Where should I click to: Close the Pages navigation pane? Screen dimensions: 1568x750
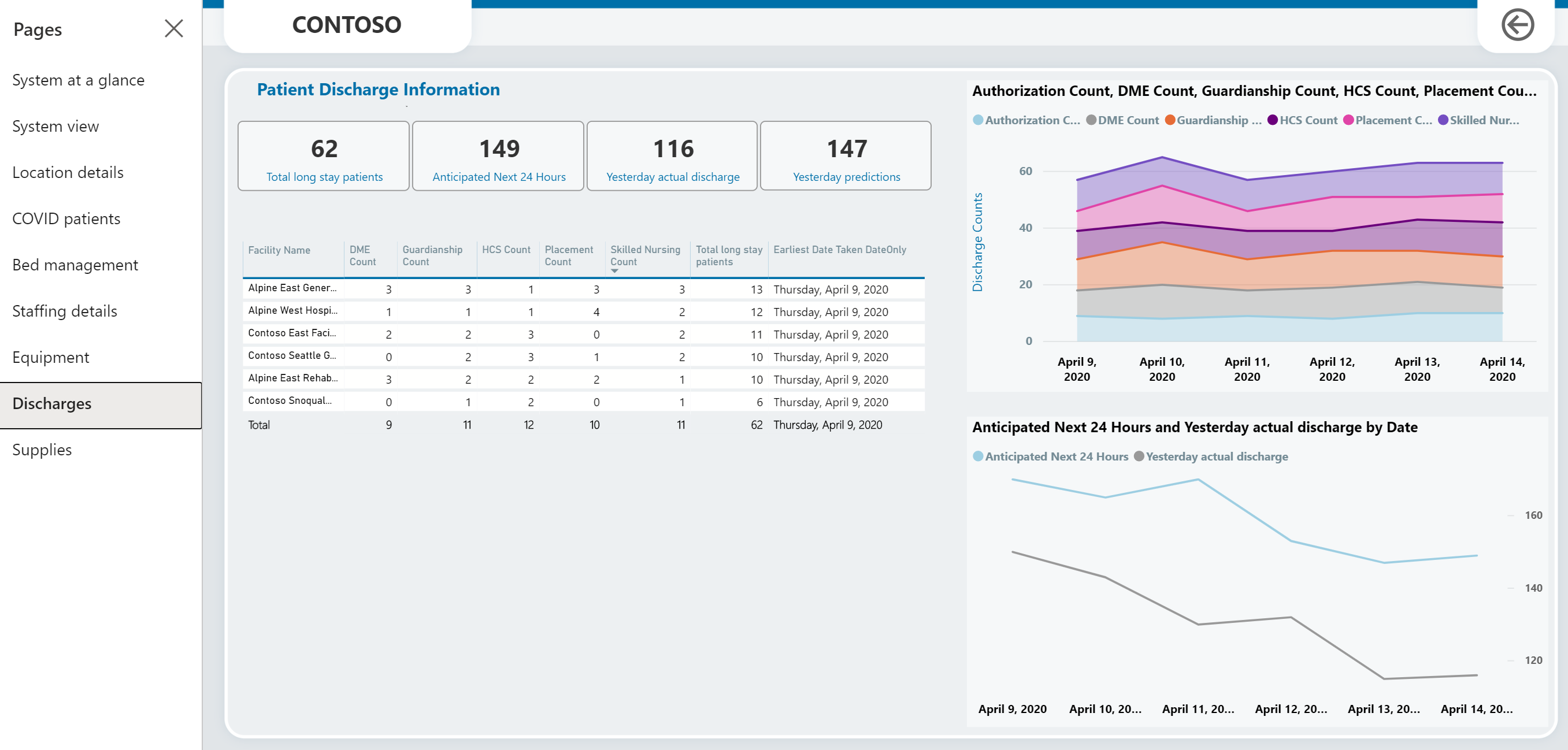(173, 28)
